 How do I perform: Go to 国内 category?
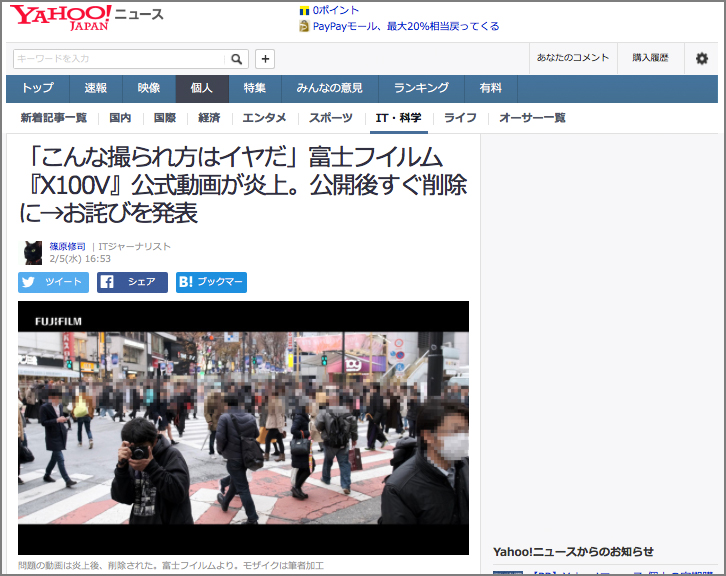120,118
